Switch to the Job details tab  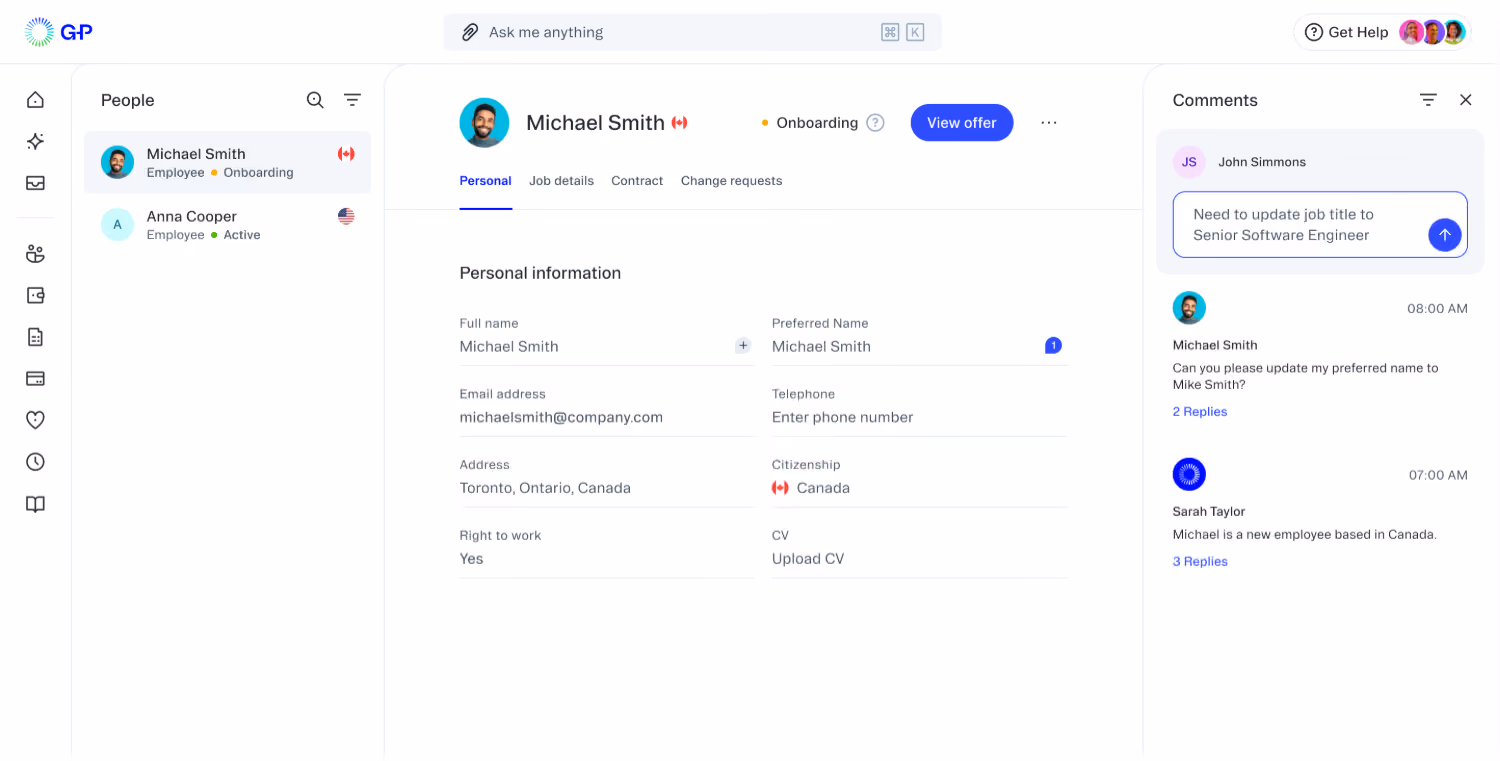click(561, 181)
